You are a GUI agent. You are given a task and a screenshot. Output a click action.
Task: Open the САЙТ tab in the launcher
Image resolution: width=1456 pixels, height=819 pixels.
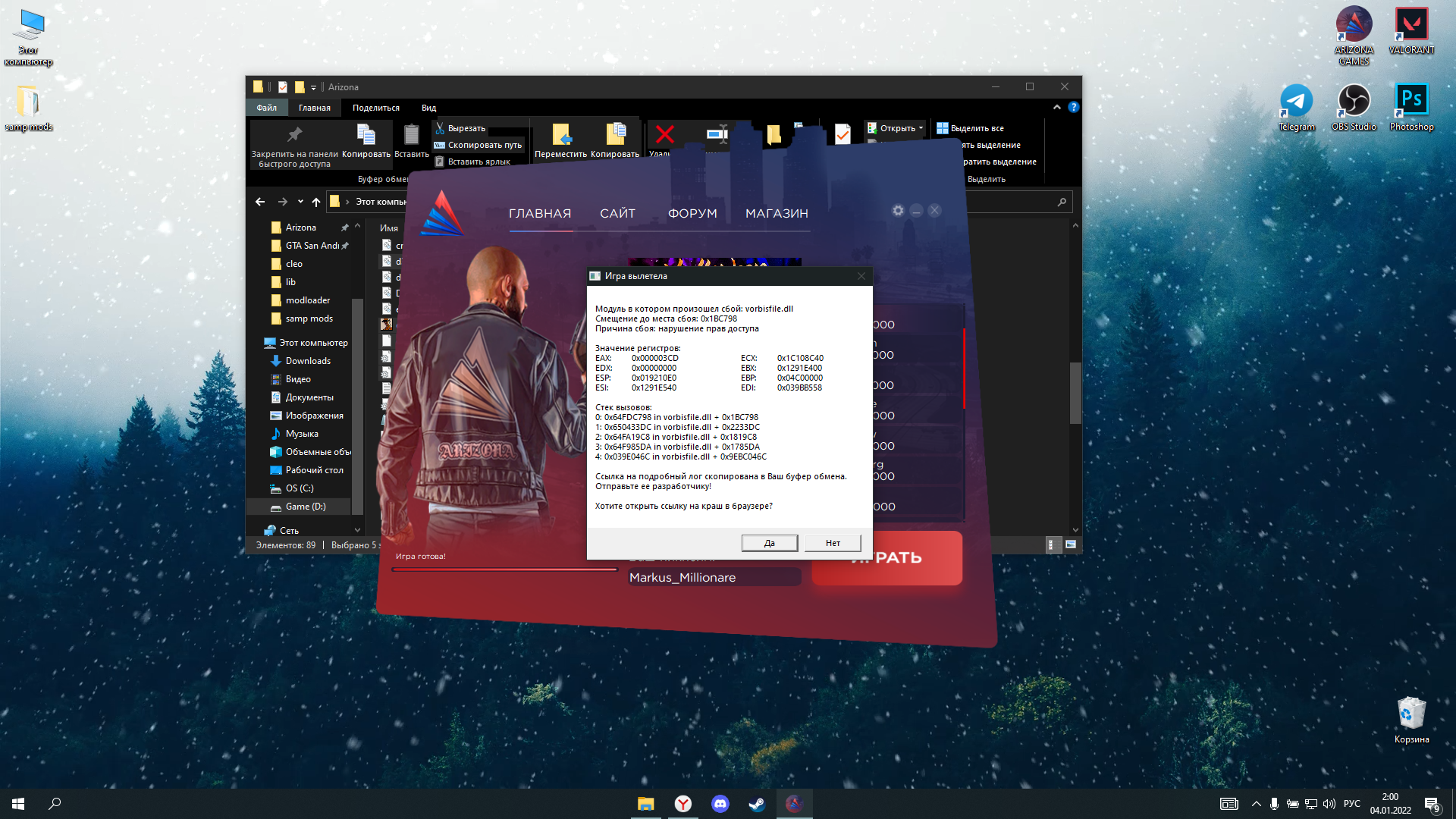point(617,214)
